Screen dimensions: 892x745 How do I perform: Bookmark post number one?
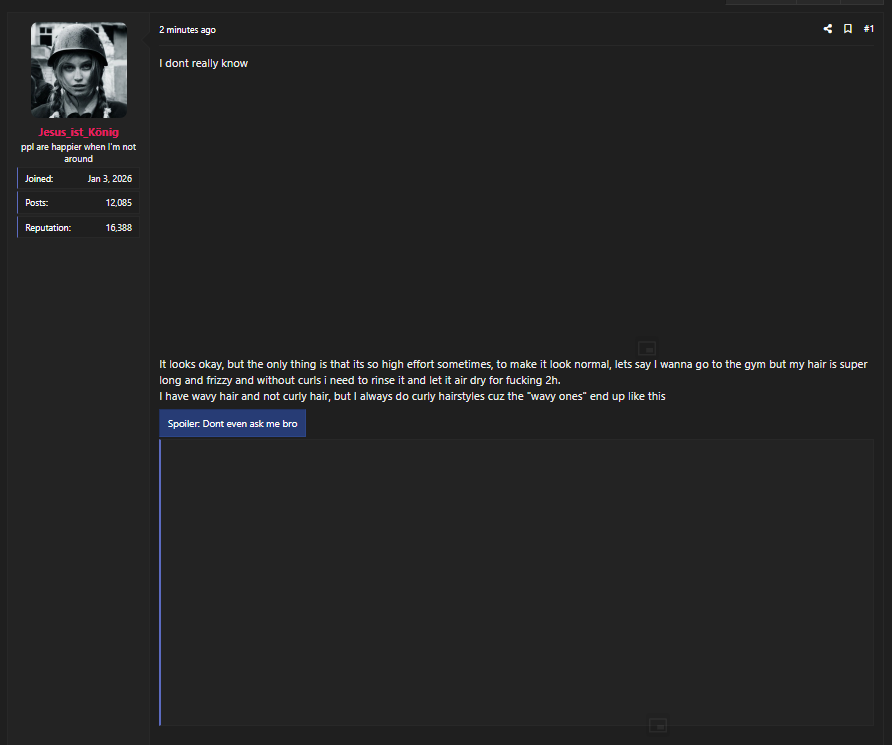pos(848,28)
